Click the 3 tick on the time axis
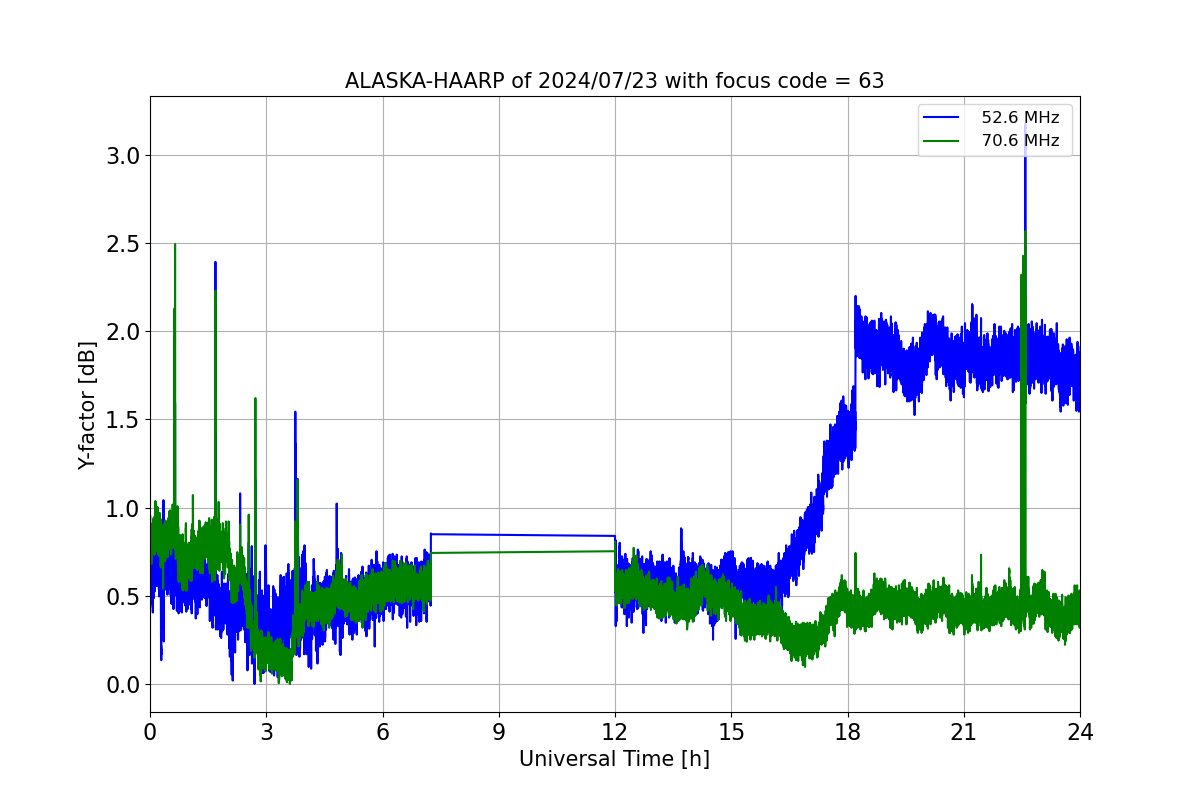This screenshot has height=800, width=1200. pyautogui.click(x=266, y=732)
